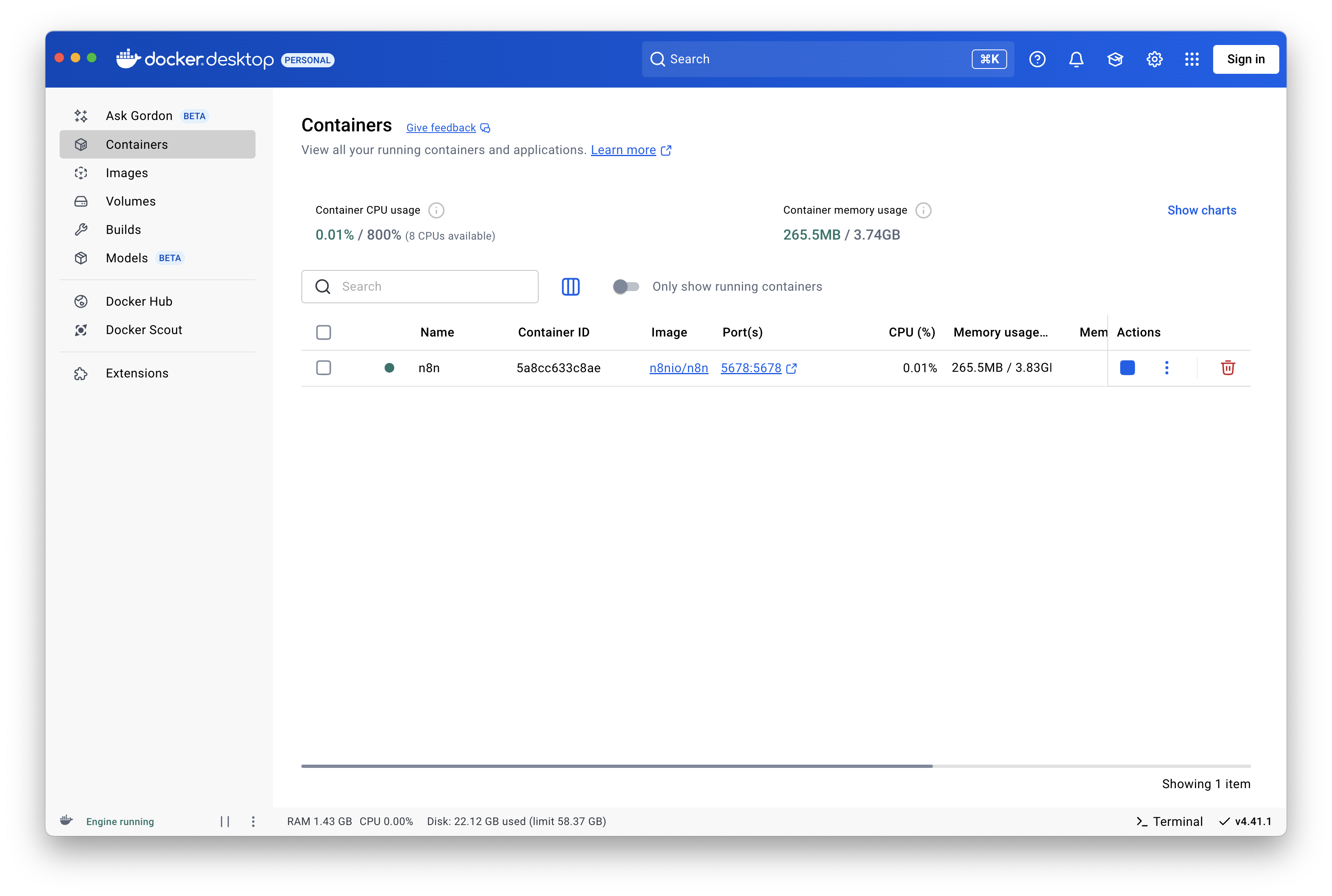Click the PERSONAL plan badge
The width and height of the screenshot is (1332, 896).
click(x=307, y=60)
